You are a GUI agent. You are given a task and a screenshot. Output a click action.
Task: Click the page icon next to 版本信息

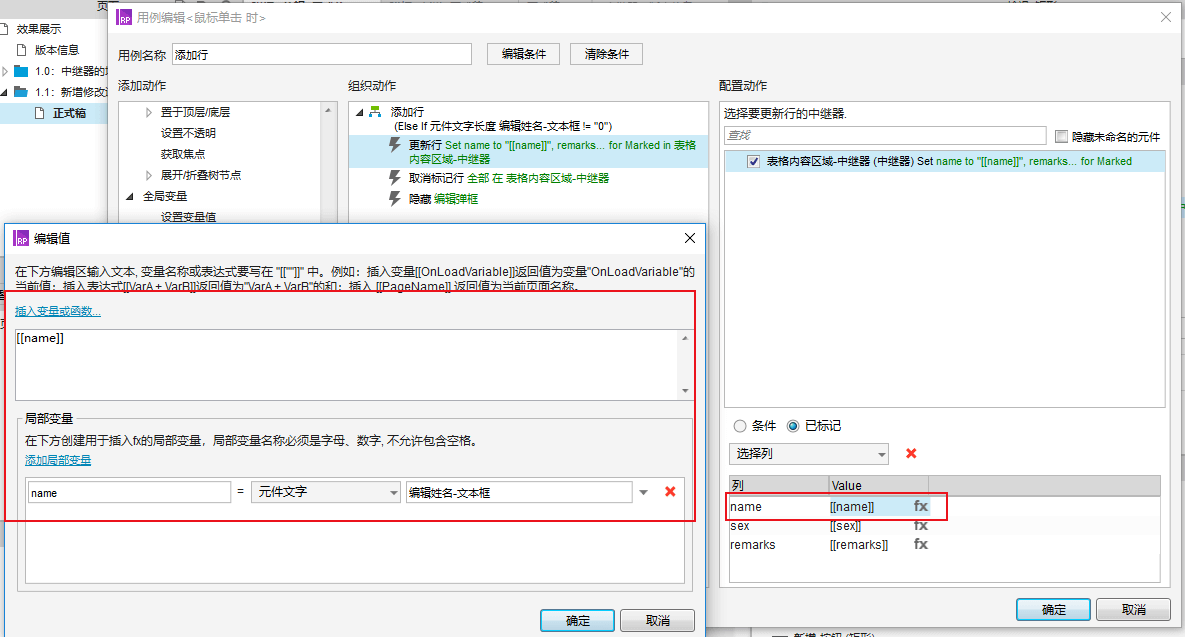(22, 50)
